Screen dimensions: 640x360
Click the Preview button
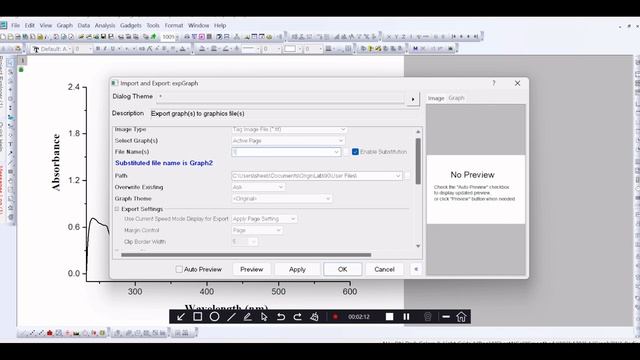(252, 269)
